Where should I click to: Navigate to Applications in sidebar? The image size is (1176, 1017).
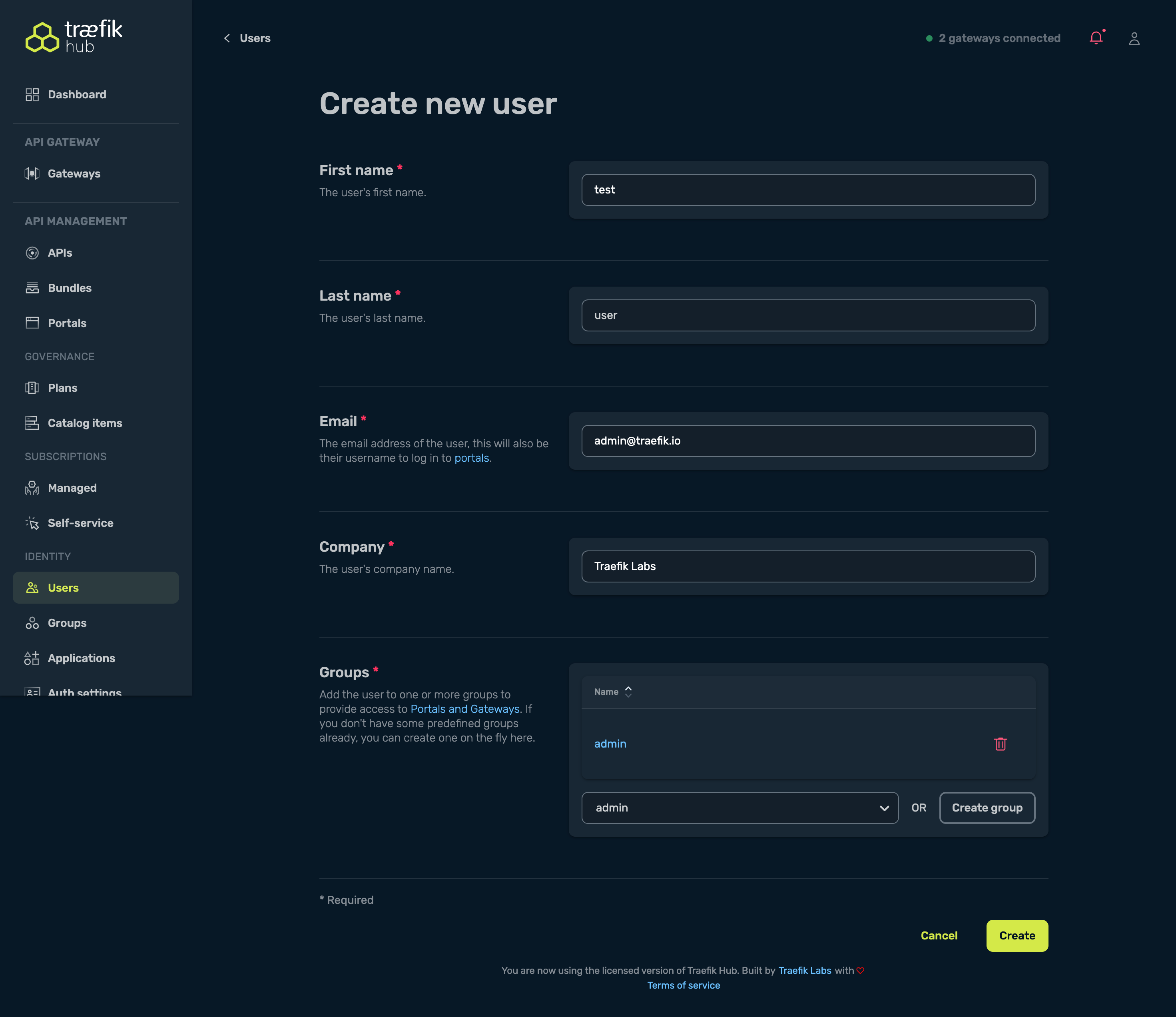click(81, 658)
